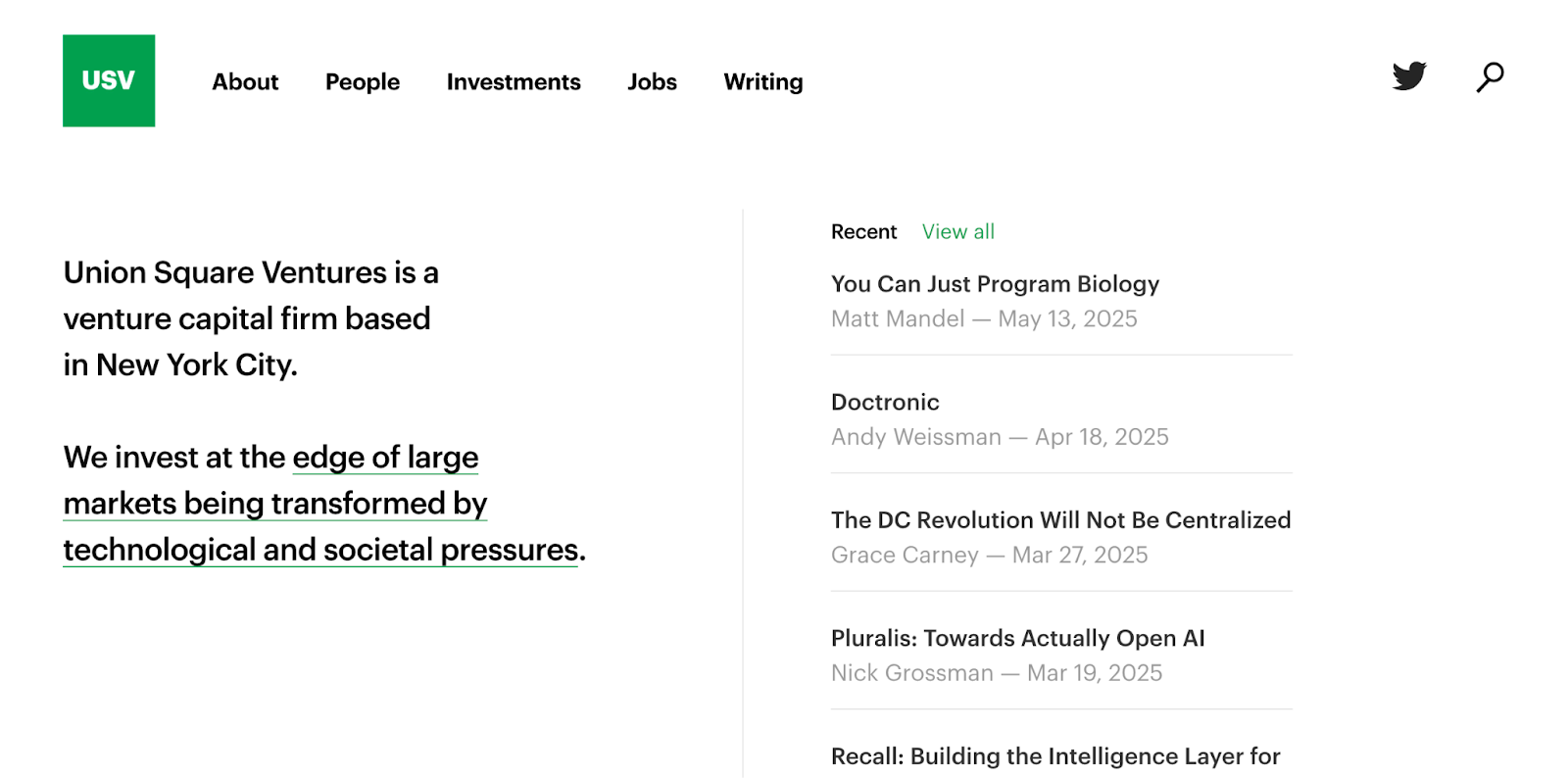Click Grace Carney Mar 27, 2025 byline

(989, 556)
